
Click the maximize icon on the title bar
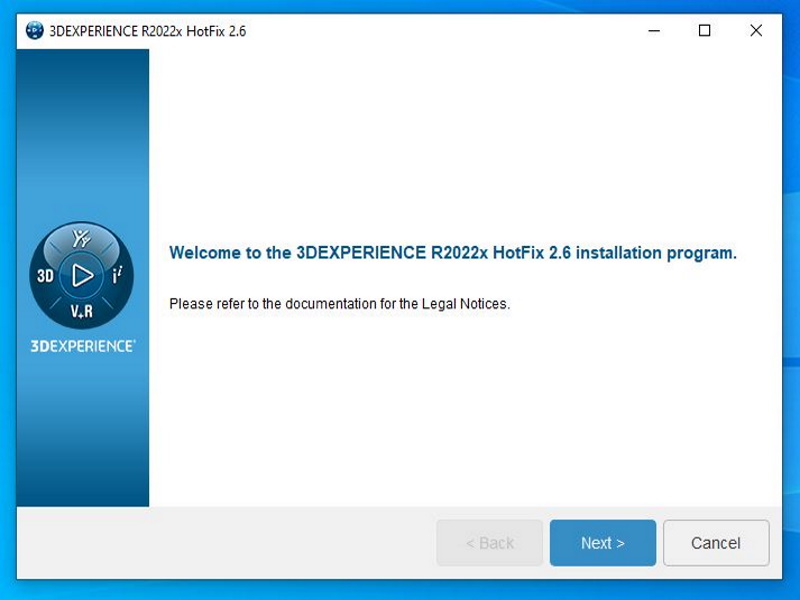[x=704, y=31]
